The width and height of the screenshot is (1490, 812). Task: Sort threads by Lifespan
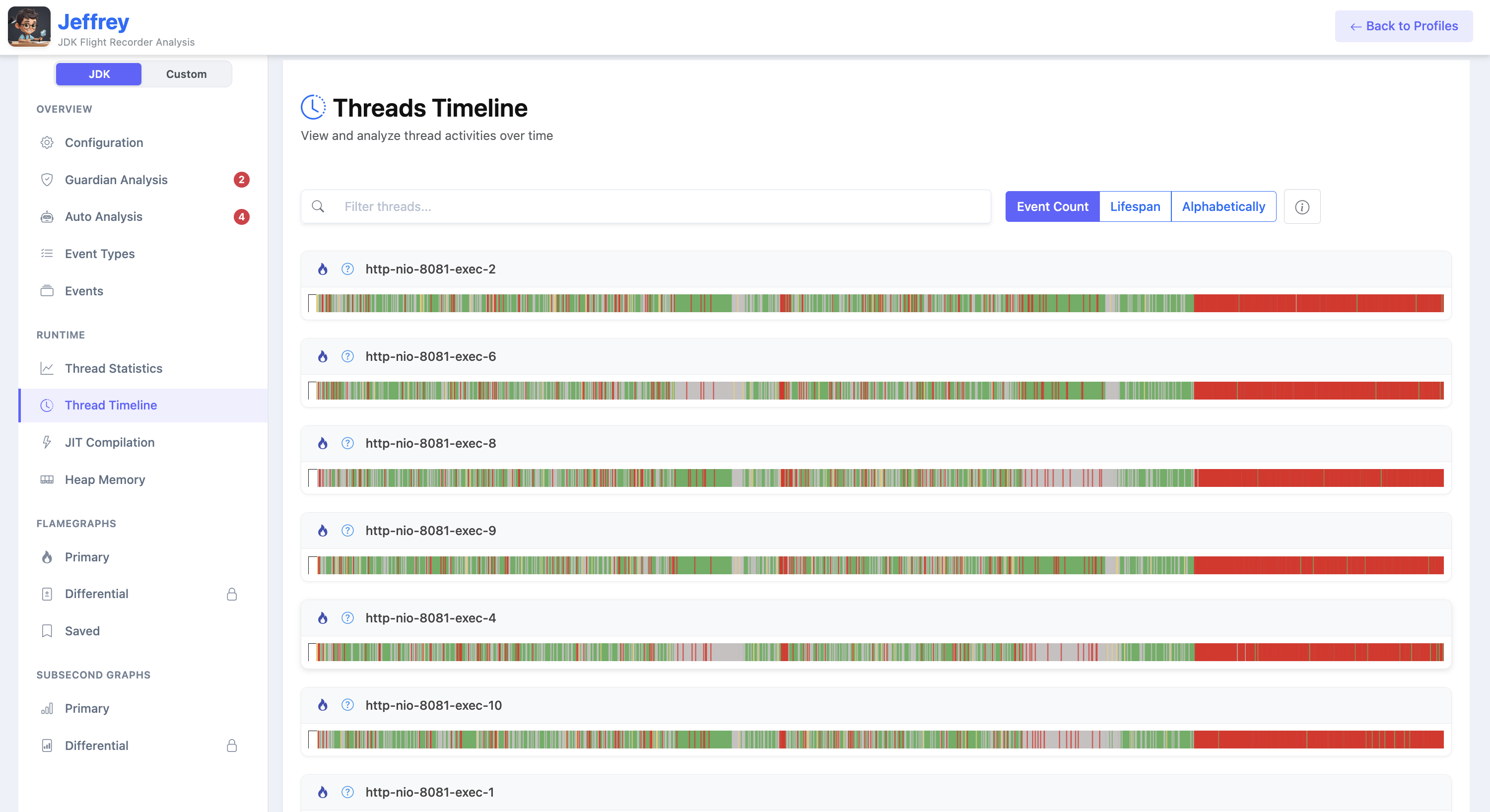click(x=1134, y=206)
